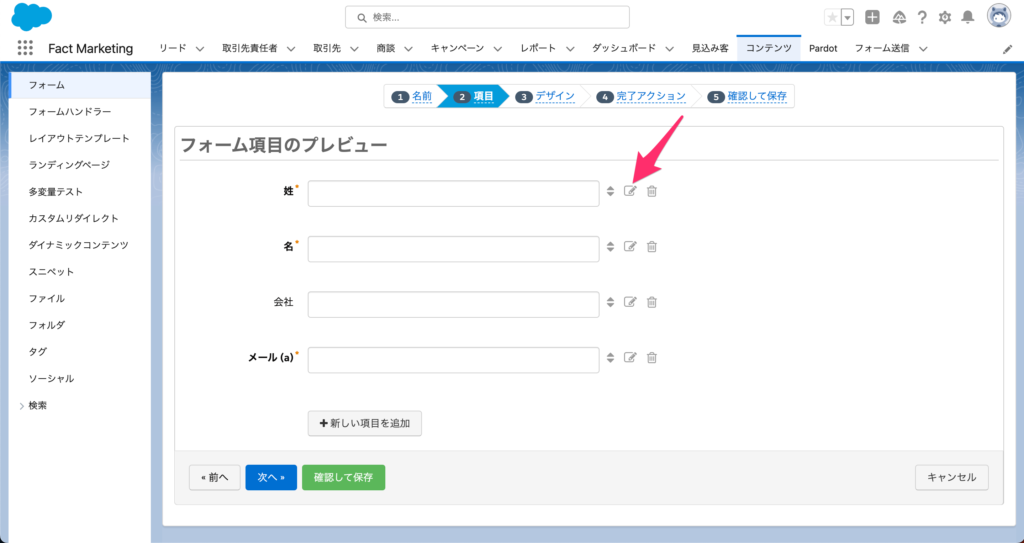
Task: Go to wizard step 1 名前
Action: click(x=422, y=96)
